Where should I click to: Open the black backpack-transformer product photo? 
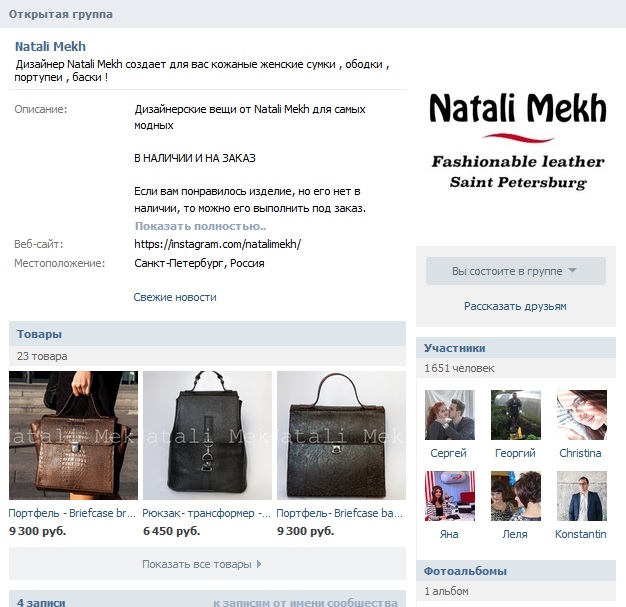207,435
